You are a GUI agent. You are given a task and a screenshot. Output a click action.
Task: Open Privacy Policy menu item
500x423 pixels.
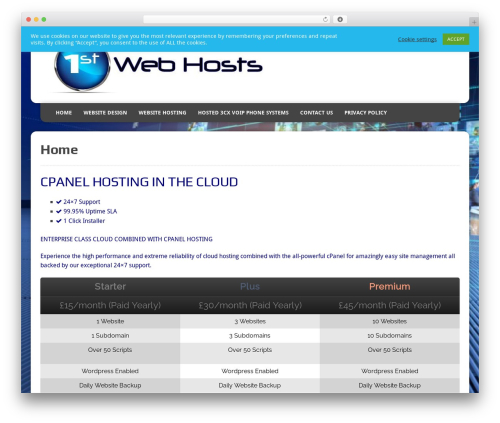click(x=366, y=113)
